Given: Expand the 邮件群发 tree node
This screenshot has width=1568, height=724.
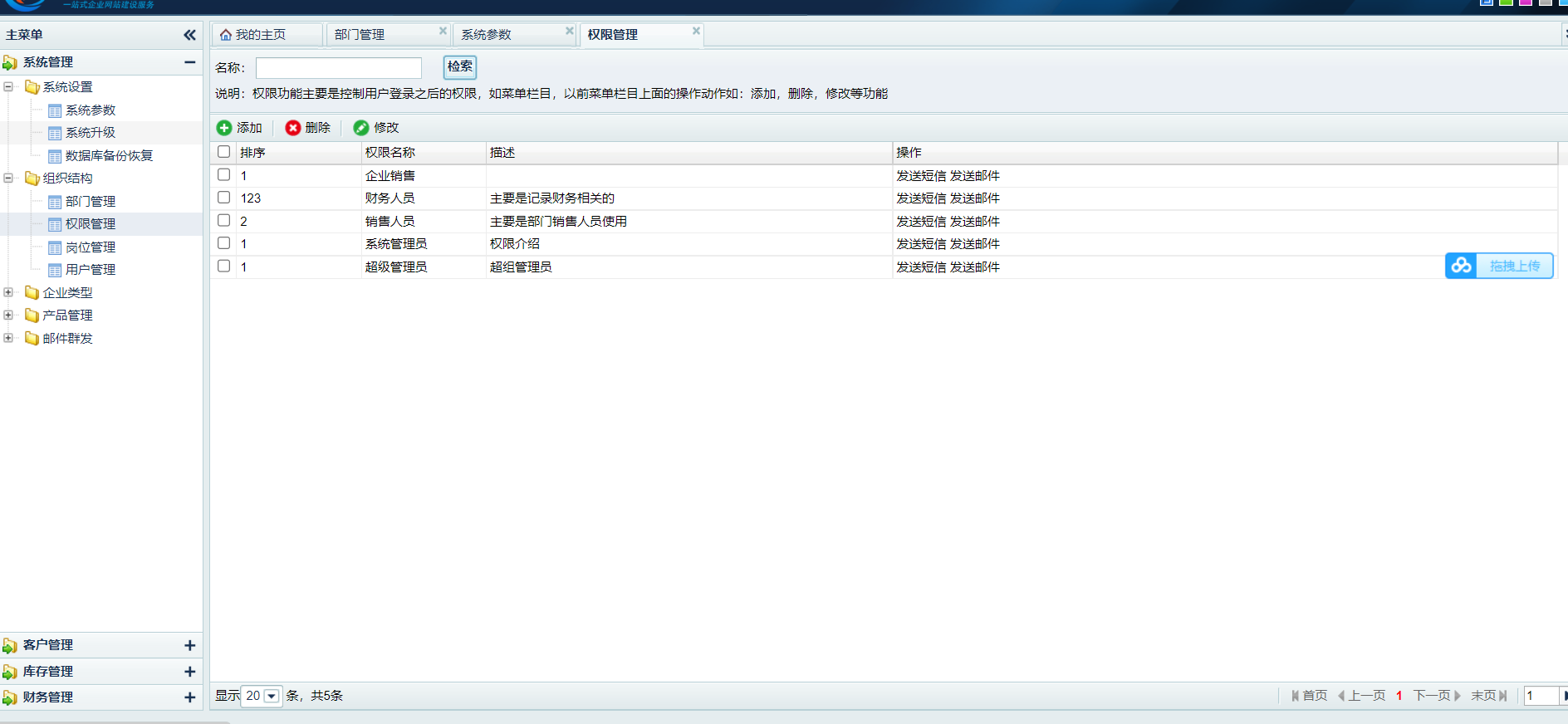Looking at the screenshot, I should (8, 338).
